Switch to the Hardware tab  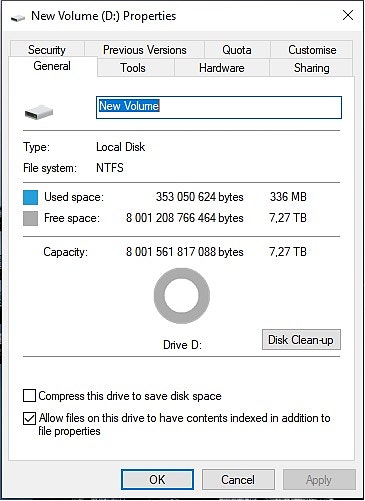click(x=222, y=68)
